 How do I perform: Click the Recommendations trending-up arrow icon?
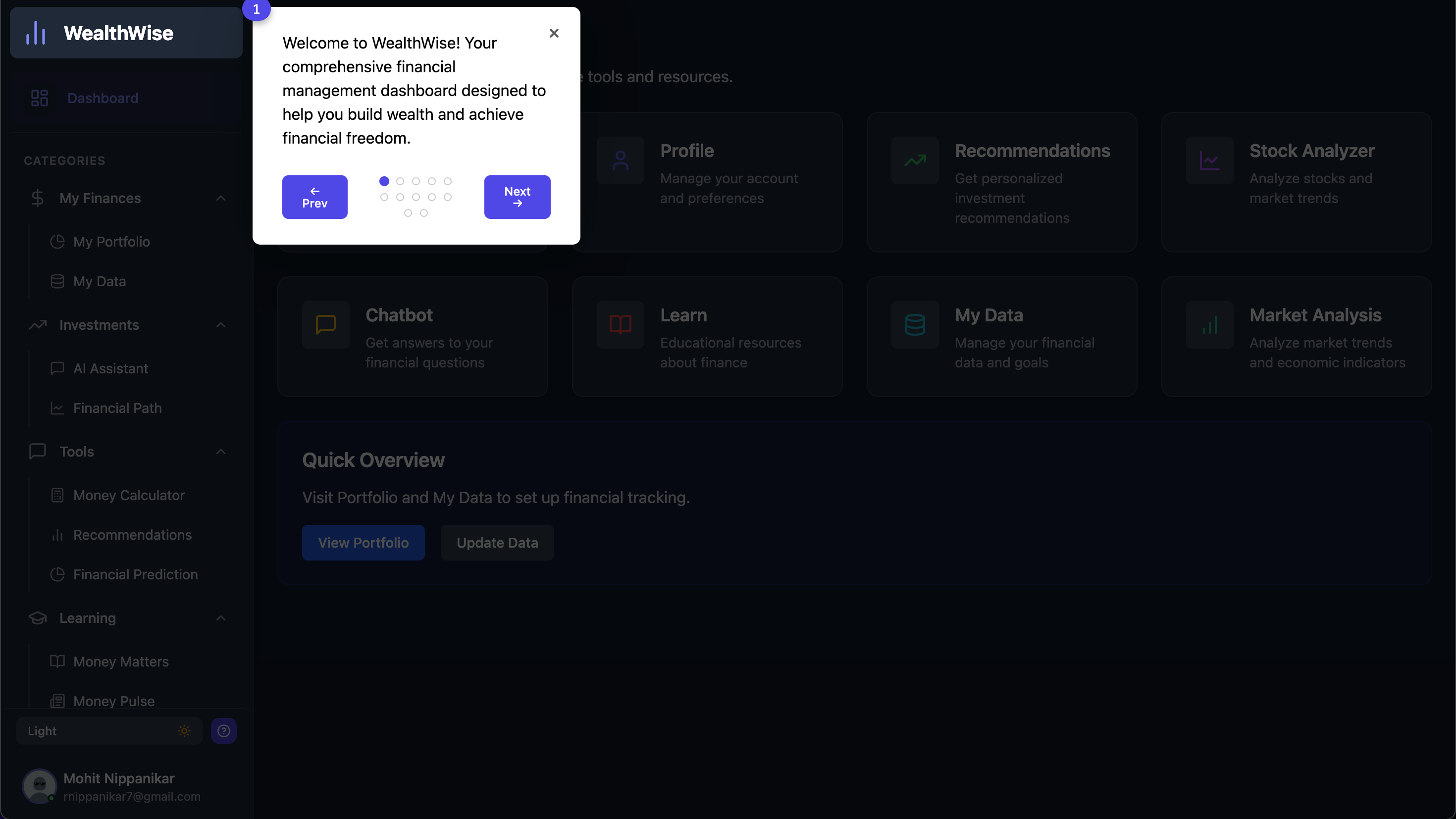click(915, 160)
